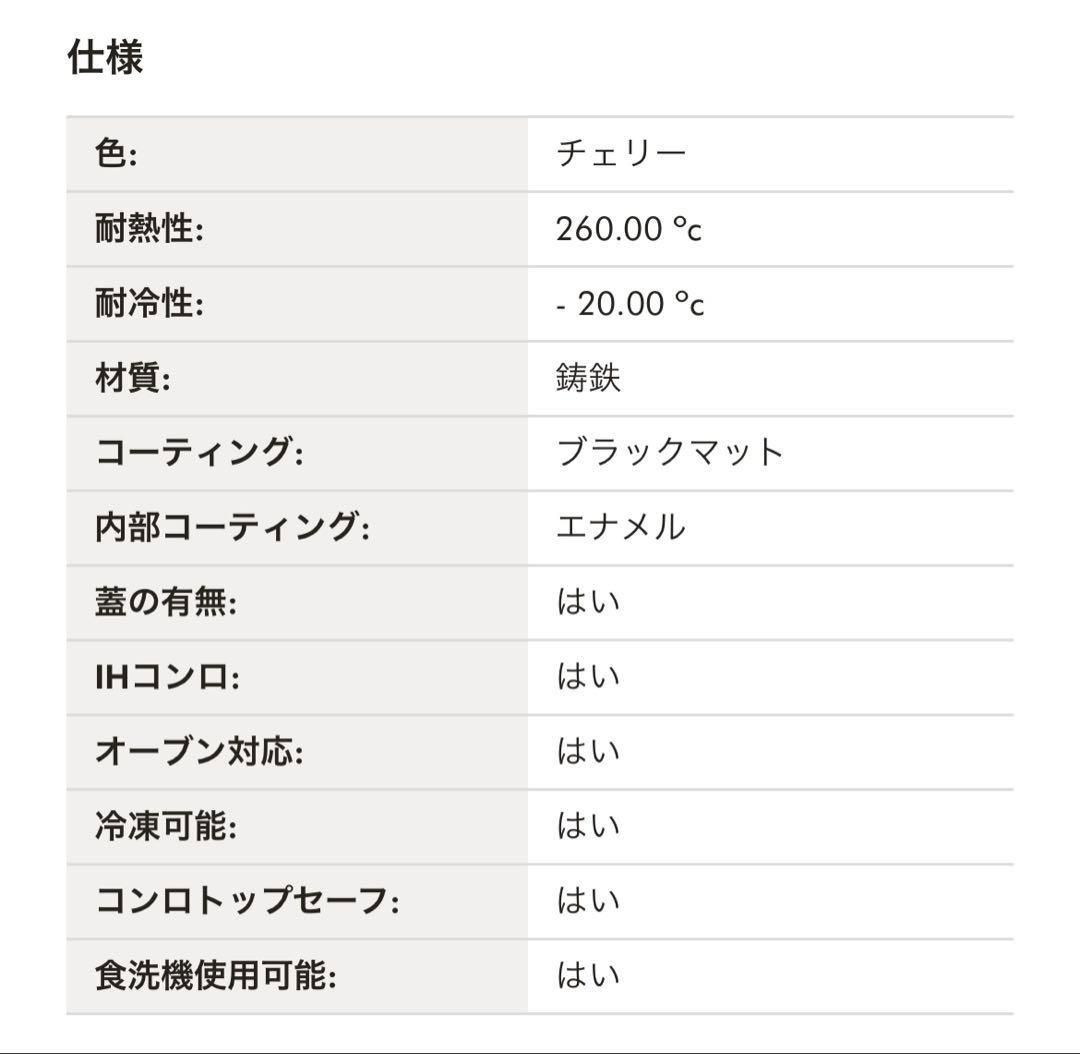Image resolution: width=1080 pixels, height=1054 pixels.
Task: Click the 耐冷性 row label
Action: (x=149, y=304)
